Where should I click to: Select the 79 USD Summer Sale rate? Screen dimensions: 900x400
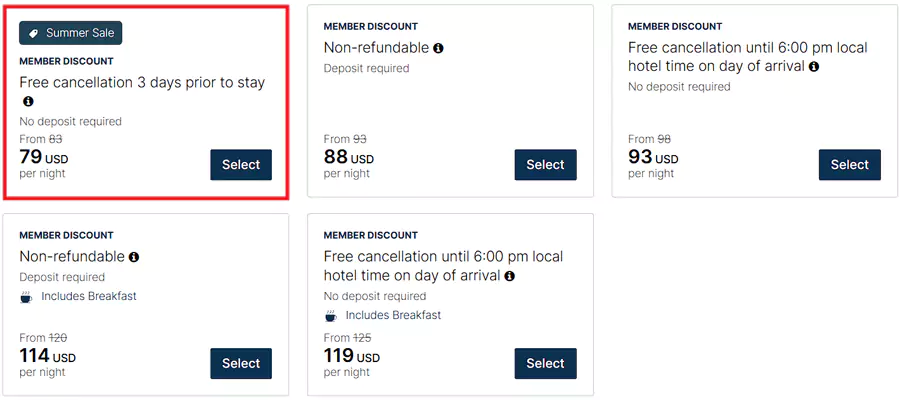[x=241, y=165]
